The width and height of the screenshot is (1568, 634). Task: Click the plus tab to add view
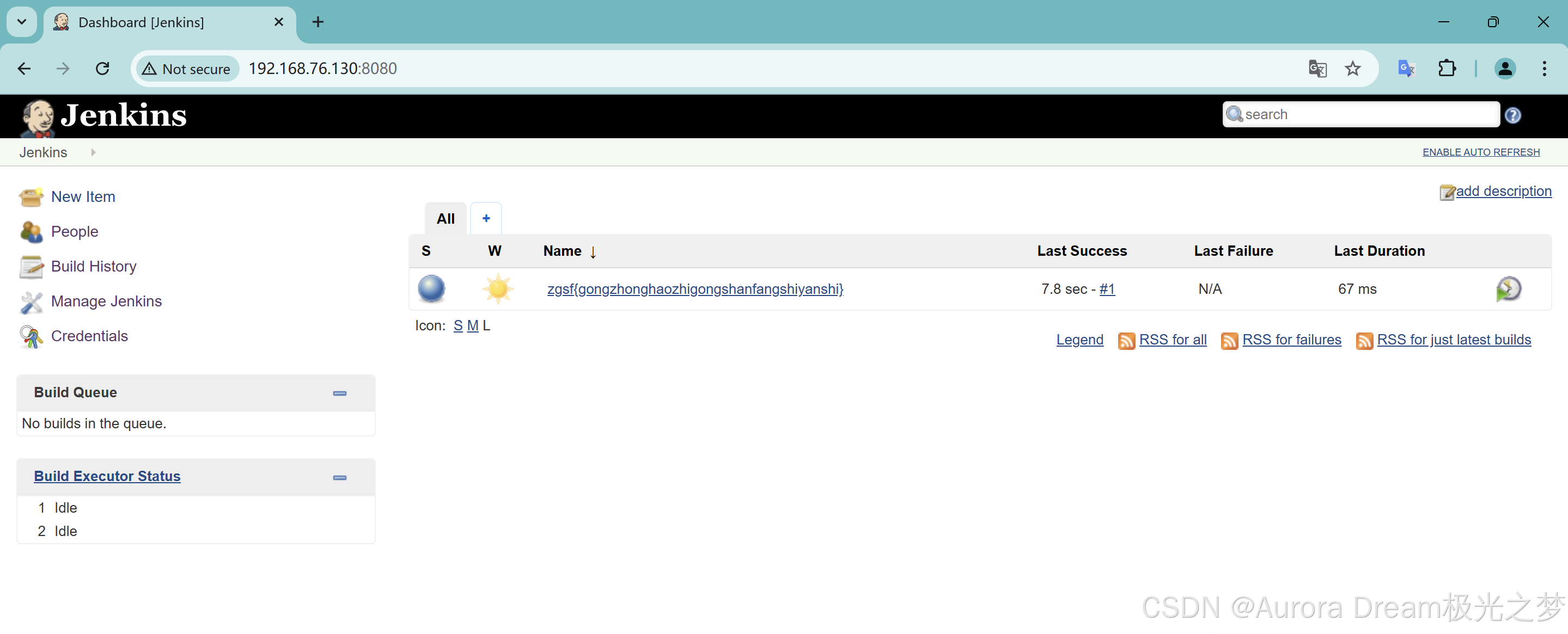486,218
